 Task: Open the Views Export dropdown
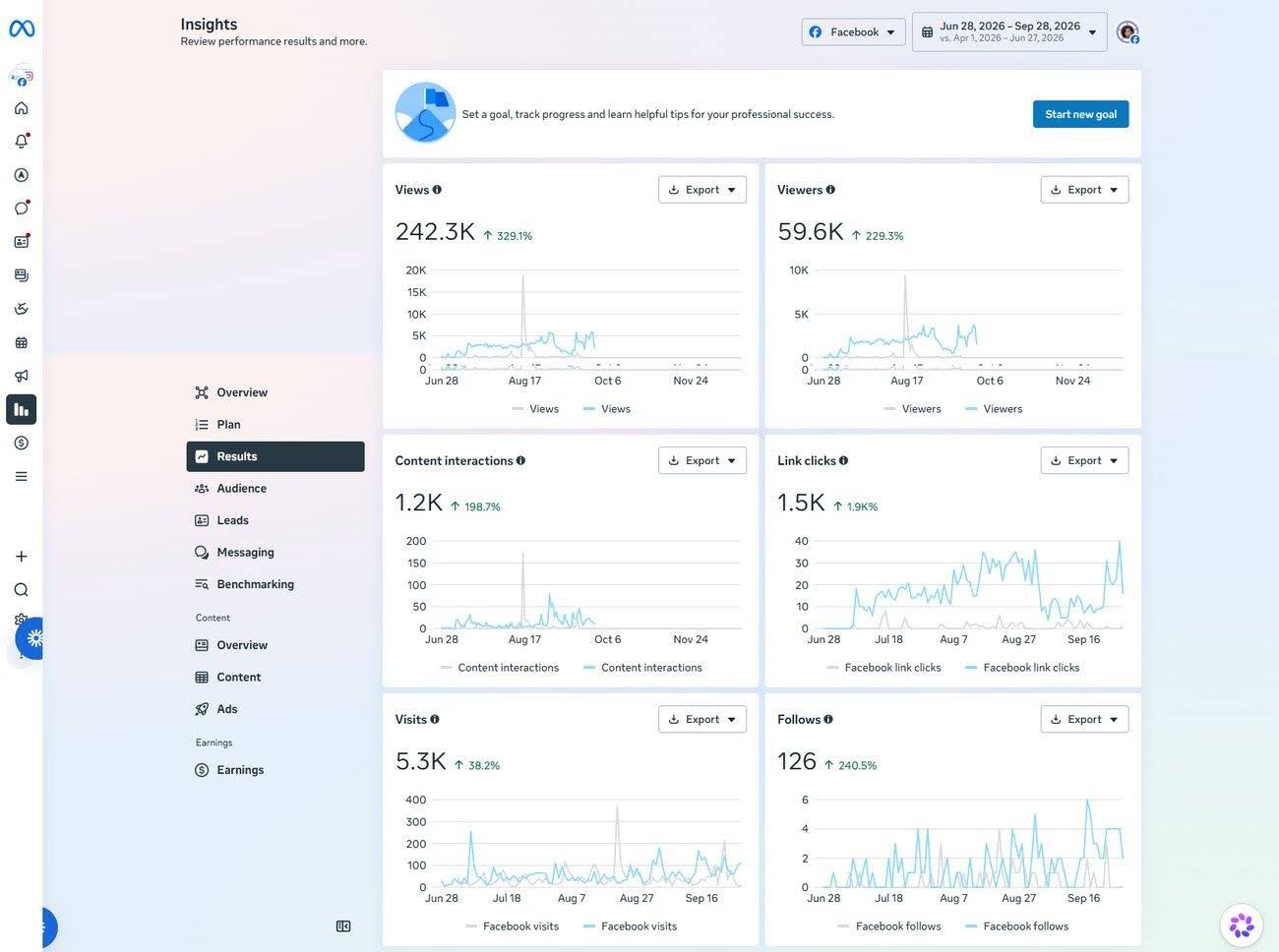[702, 190]
